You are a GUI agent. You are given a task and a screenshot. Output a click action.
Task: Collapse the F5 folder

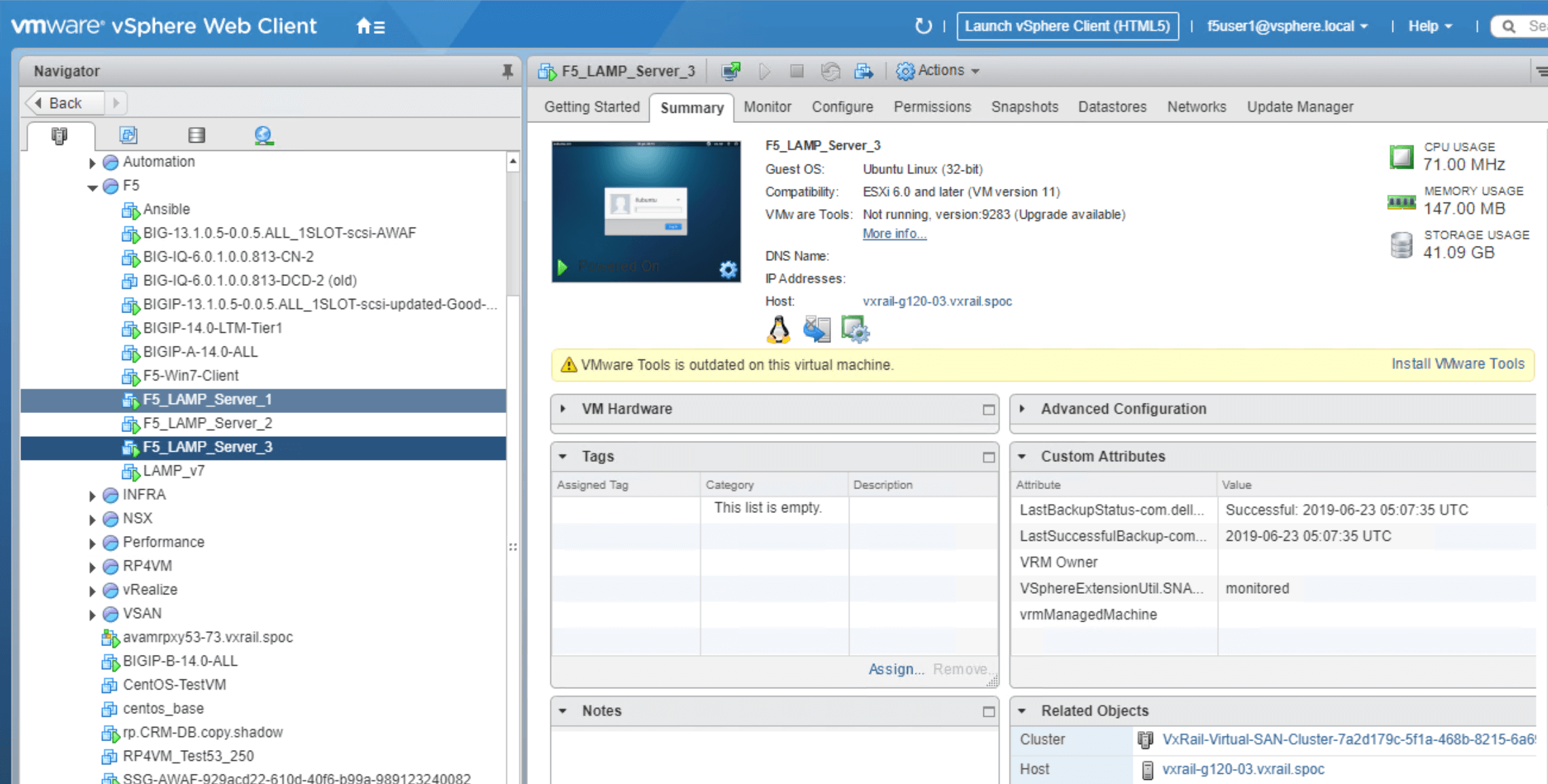click(x=92, y=187)
